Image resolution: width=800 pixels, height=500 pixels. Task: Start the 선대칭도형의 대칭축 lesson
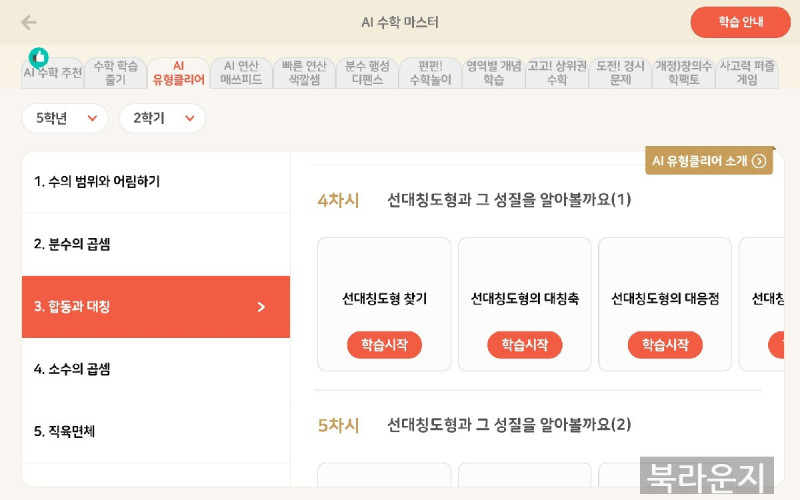525,345
